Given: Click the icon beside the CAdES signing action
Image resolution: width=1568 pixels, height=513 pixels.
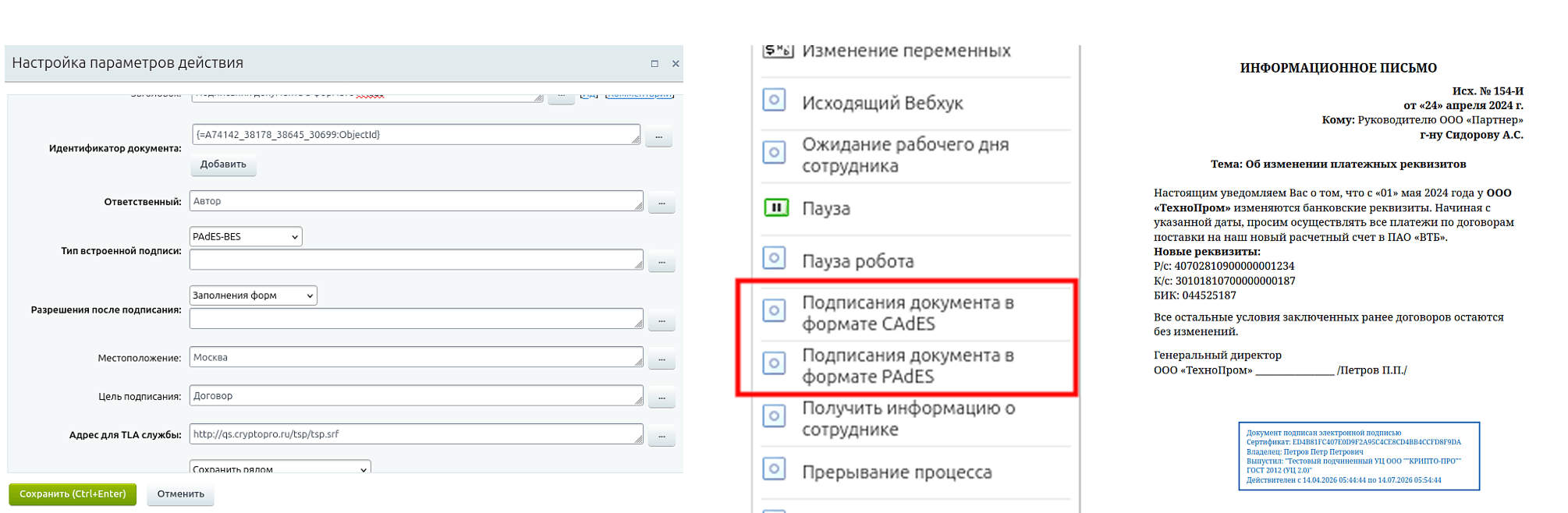Looking at the screenshot, I should (773, 310).
